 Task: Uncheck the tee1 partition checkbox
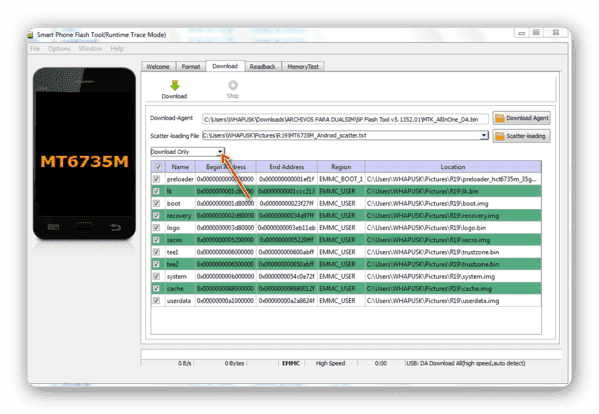[x=156, y=252]
